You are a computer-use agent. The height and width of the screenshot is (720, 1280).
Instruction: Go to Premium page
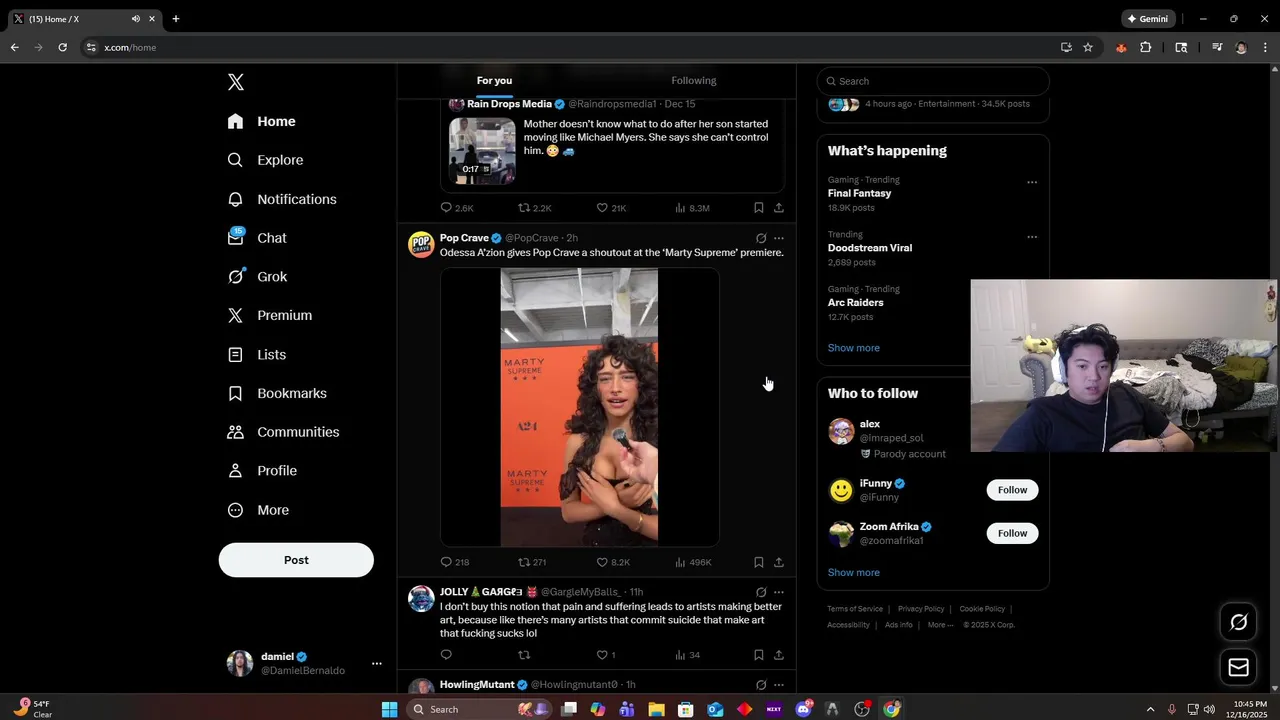tap(270, 315)
